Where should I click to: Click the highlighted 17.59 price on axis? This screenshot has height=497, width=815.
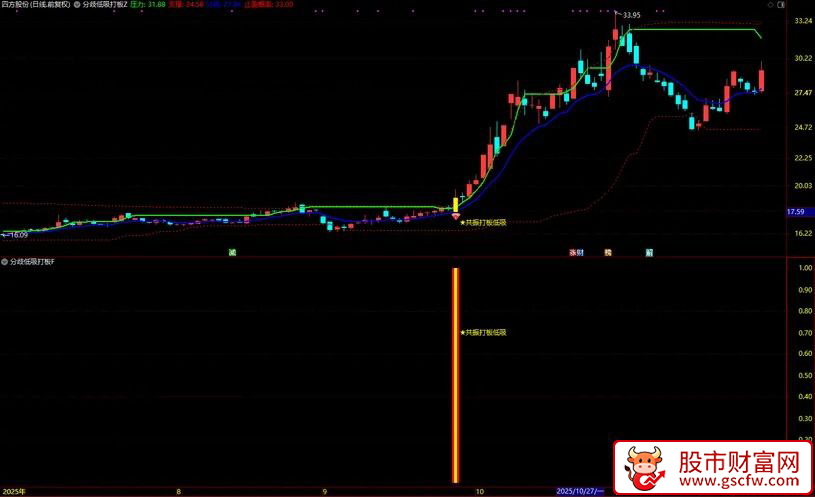[796, 212]
